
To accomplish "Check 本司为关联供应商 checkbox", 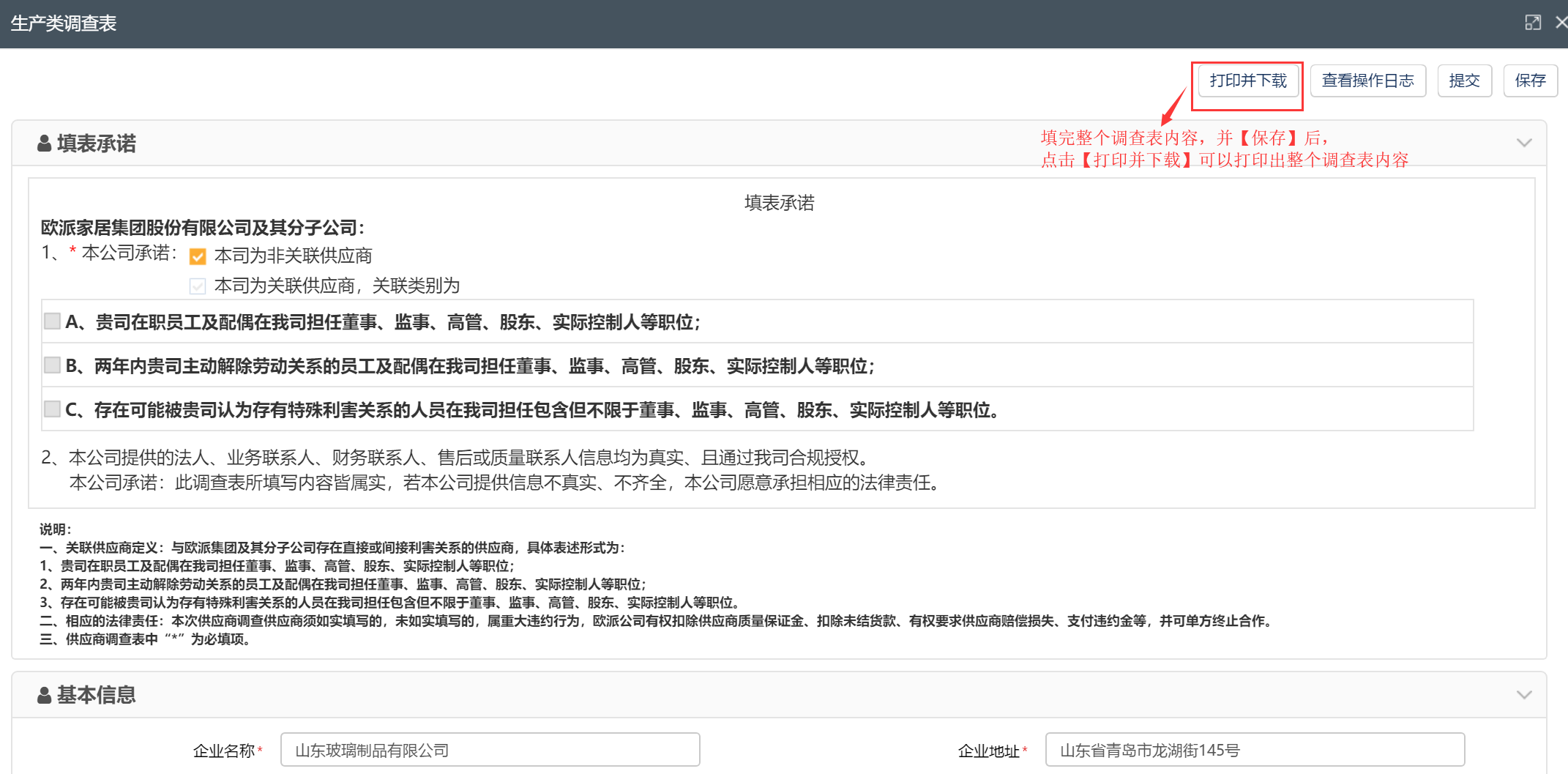I will click(x=198, y=286).
